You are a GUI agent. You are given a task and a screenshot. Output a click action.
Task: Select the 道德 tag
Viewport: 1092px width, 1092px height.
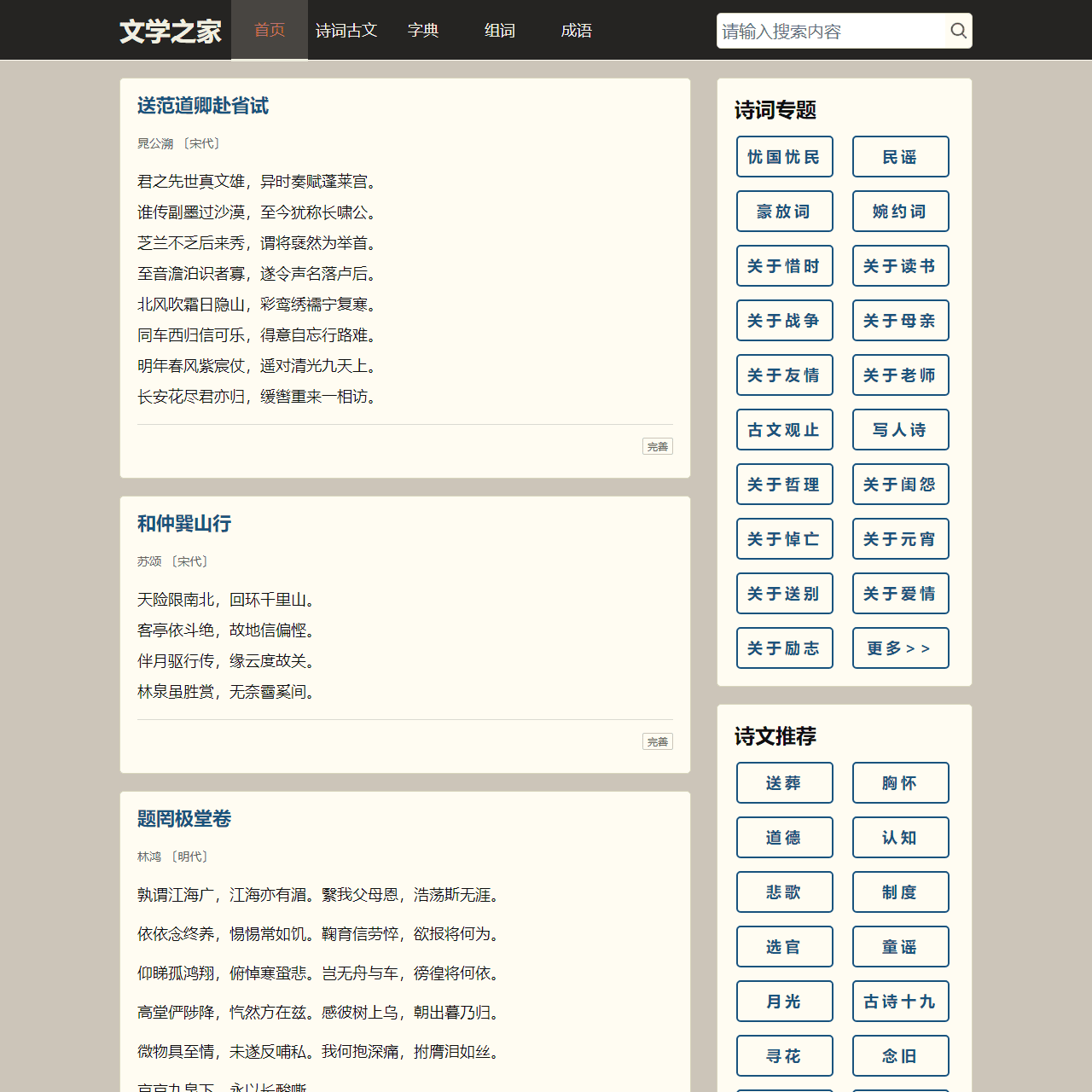(x=785, y=838)
